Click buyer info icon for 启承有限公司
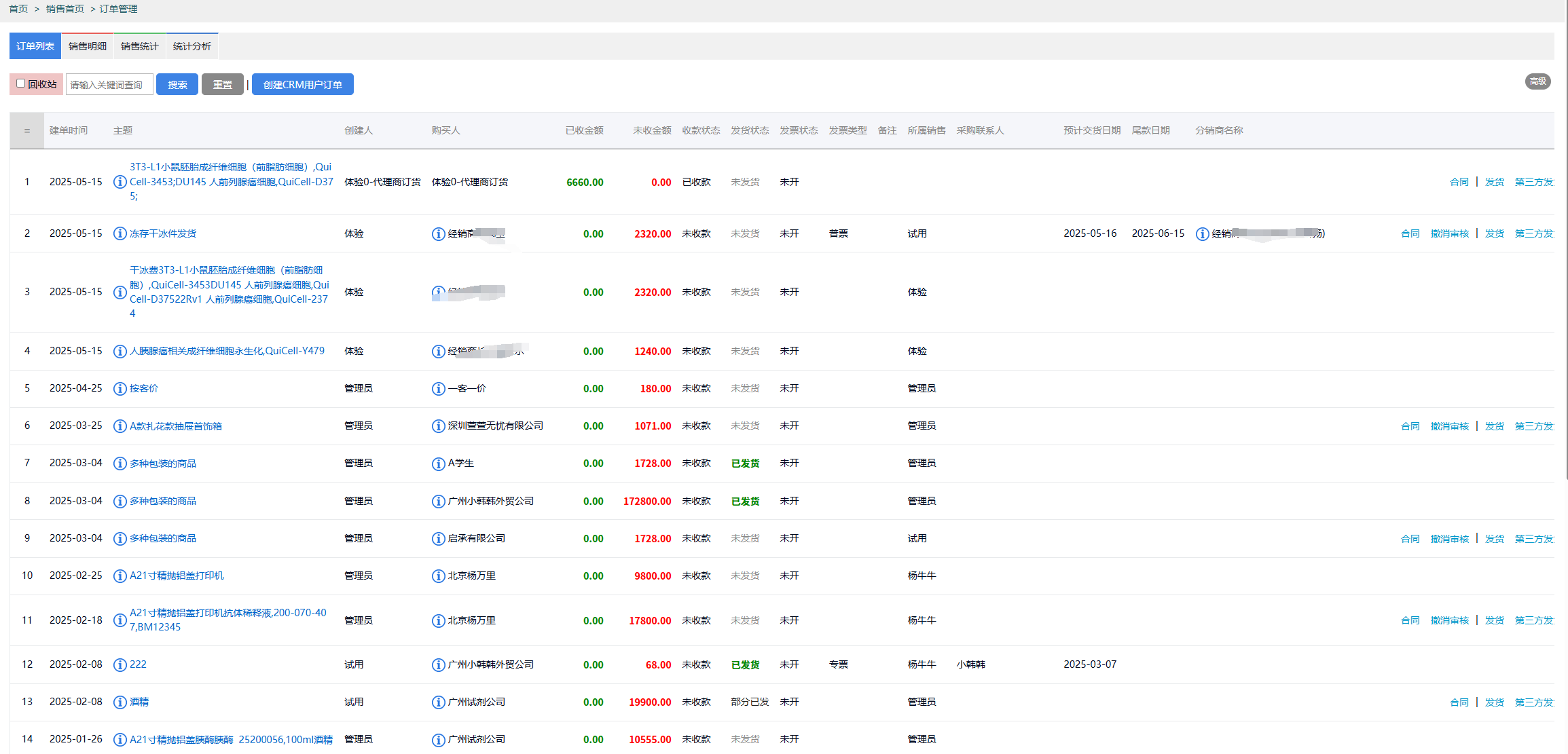Screen dimensions: 1568x754 439,538
